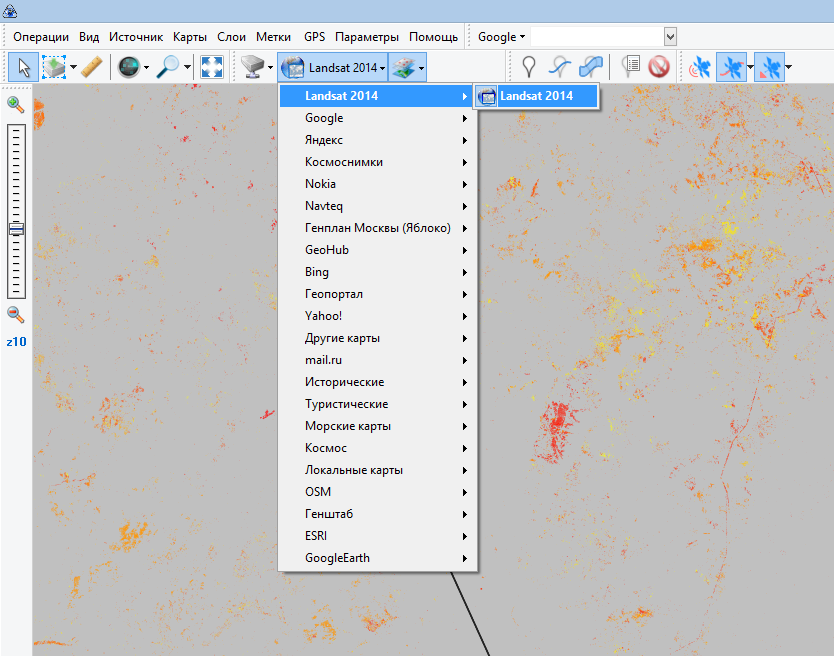Open the Метки menu
Viewport: 834px width, 656px height.
point(273,37)
